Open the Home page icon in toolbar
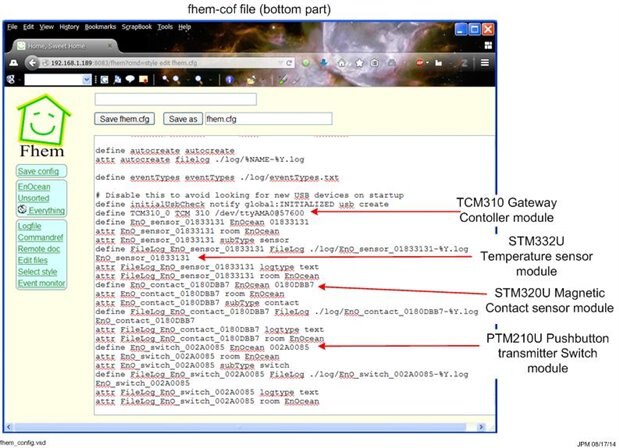The image size is (619, 448). (x=342, y=63)
